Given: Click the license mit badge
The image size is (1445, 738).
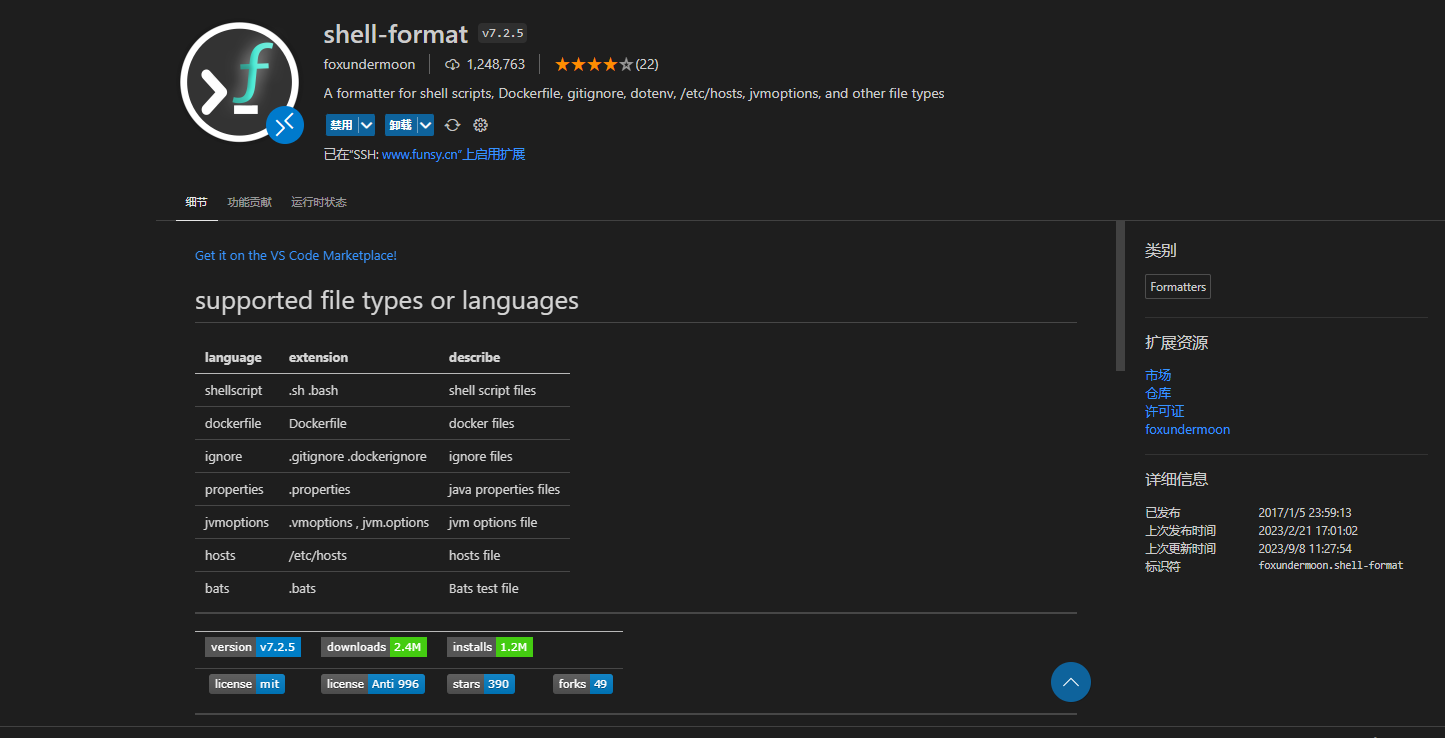Looking at the screenshot, I should (247, 684).
